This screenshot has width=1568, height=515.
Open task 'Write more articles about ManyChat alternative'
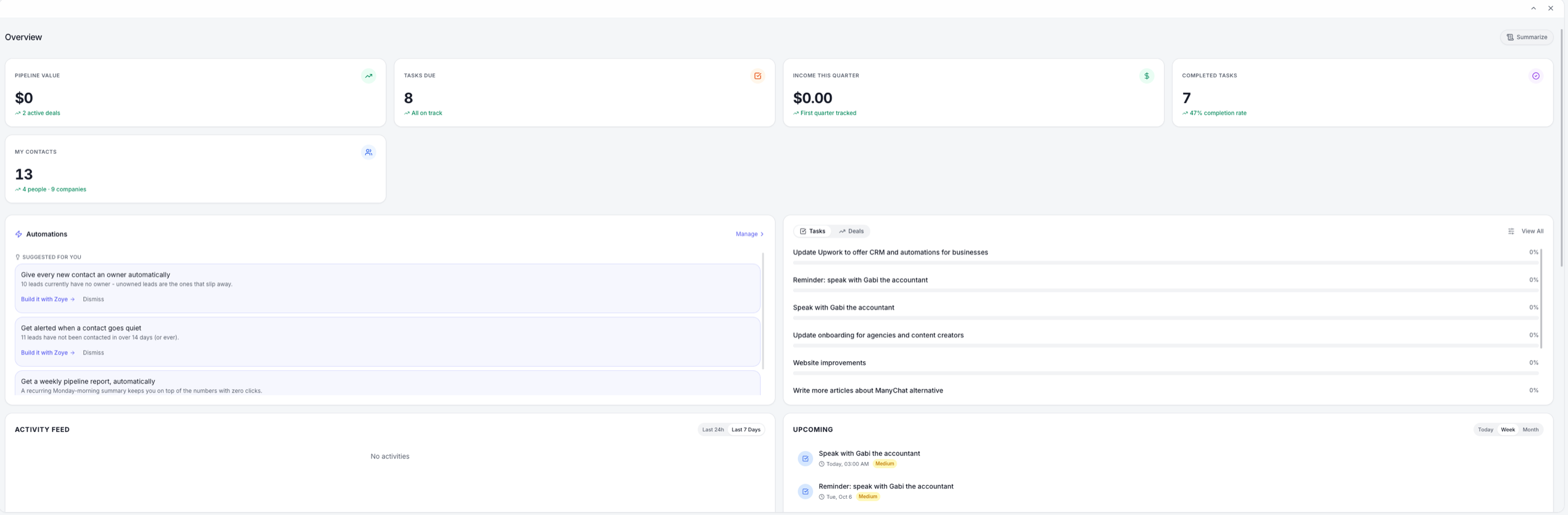point(867,391)
